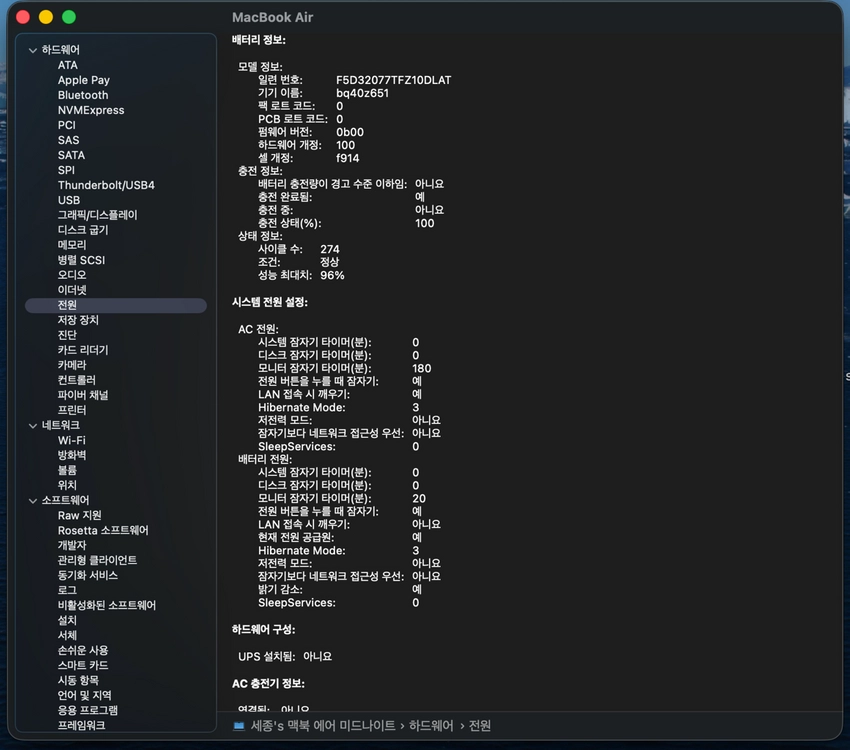Select 메모리 in the sidebar
850x750 pixels.
click(x=72, y=245)
